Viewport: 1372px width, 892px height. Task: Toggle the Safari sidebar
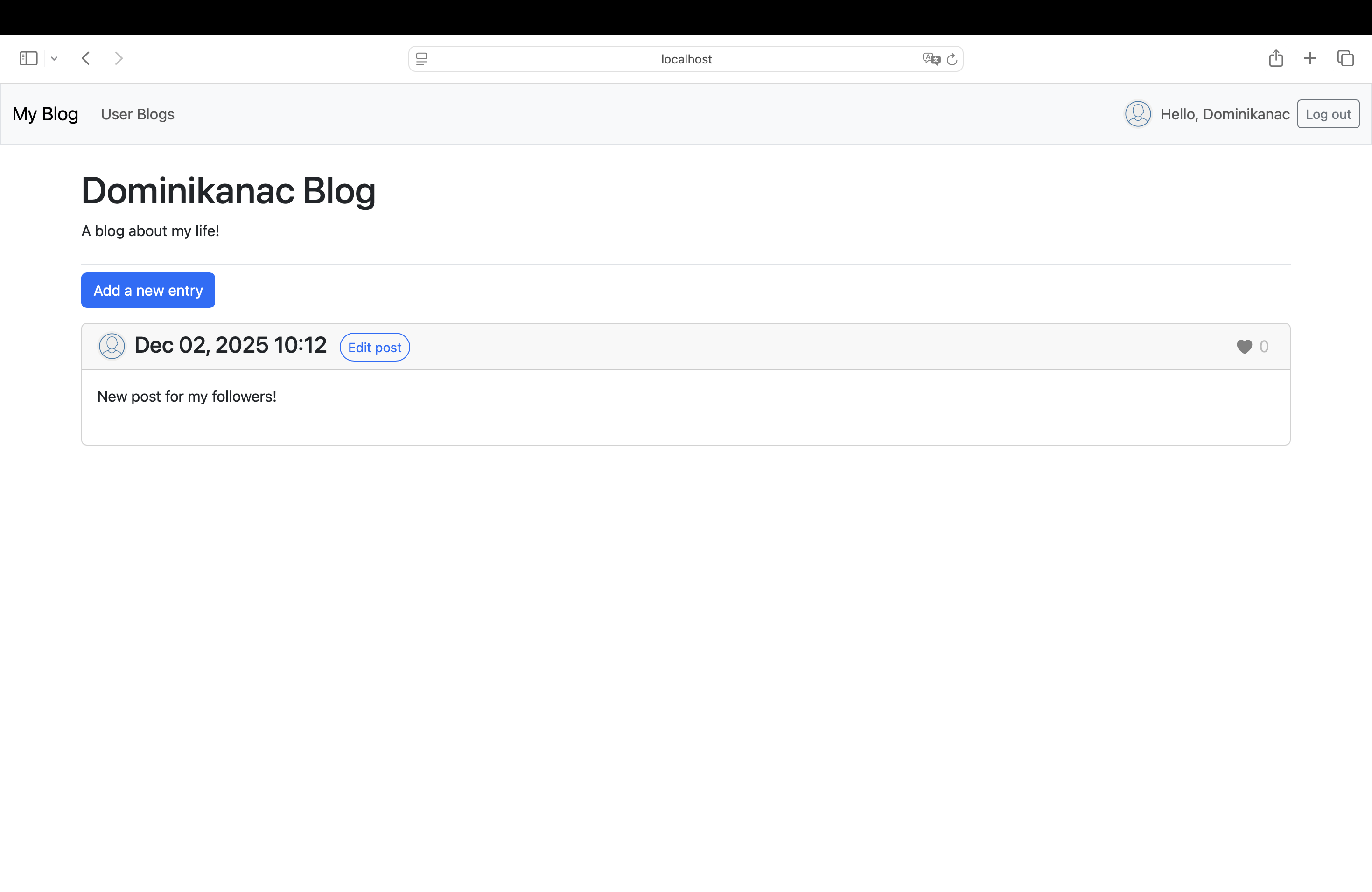(28, 58)
